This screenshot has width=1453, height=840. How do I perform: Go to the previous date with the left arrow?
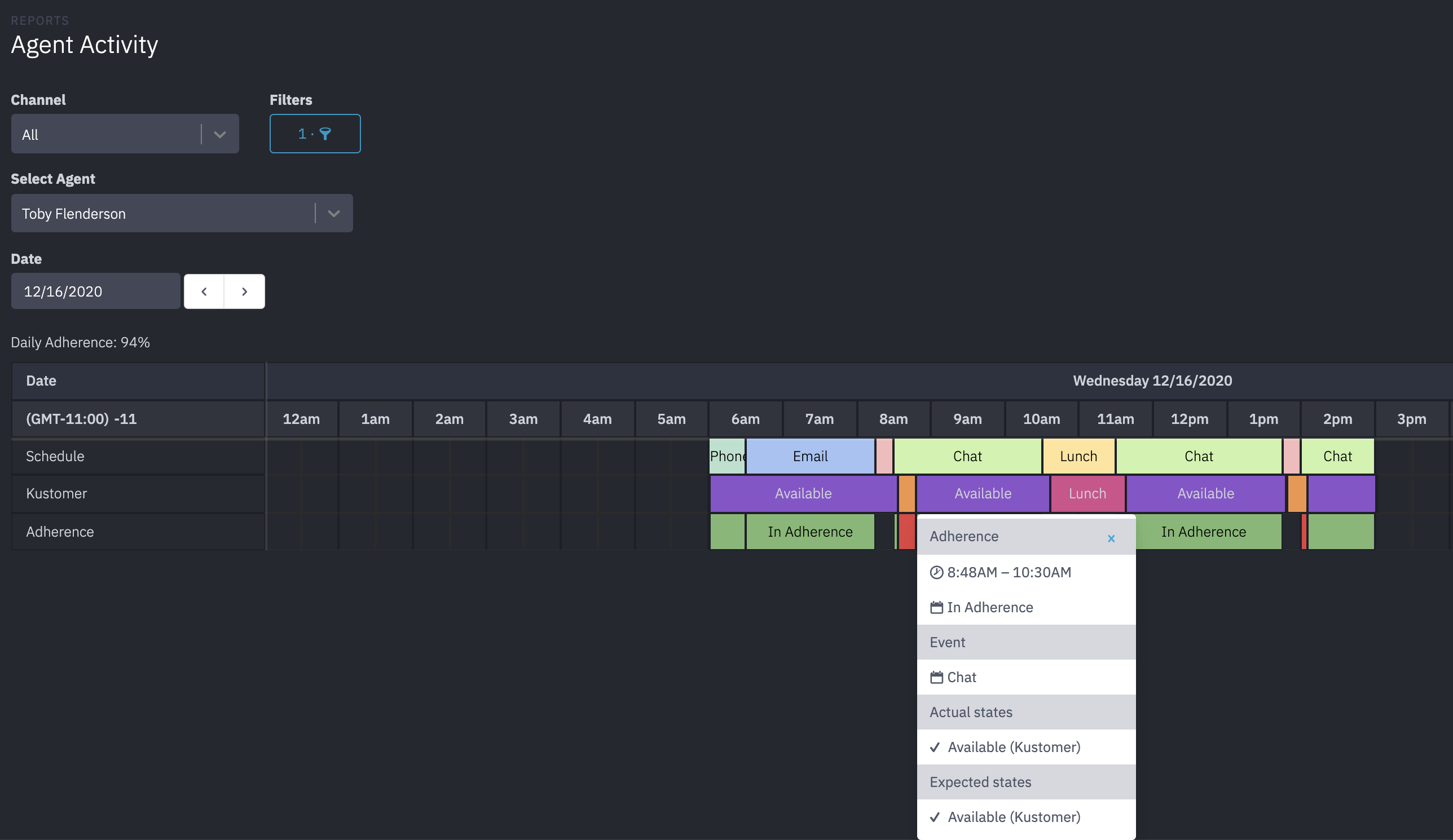pyautogui.click(x=204, y=291)
